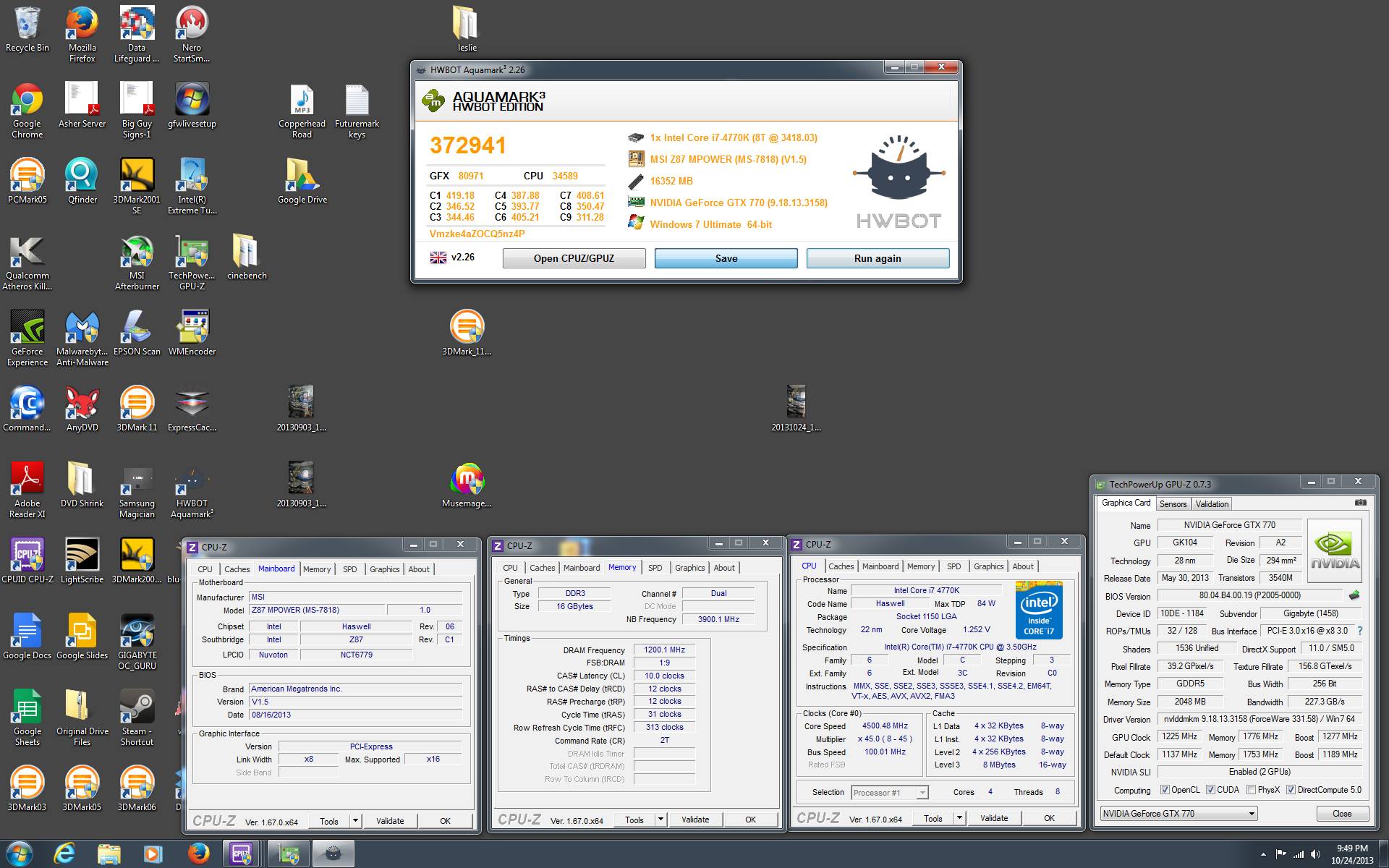Expand Tools dropdown arrow in CPU tab CPU-Z window
The height and width of the screenshot is (868, 1389).
point(959,818)
